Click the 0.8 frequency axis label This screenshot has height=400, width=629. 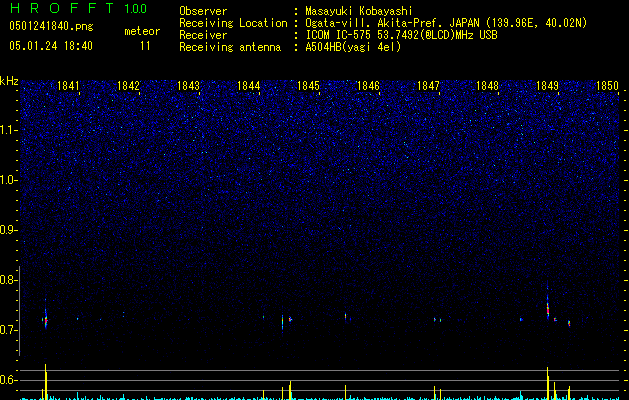pyautogui.click(x=8, y=280)
